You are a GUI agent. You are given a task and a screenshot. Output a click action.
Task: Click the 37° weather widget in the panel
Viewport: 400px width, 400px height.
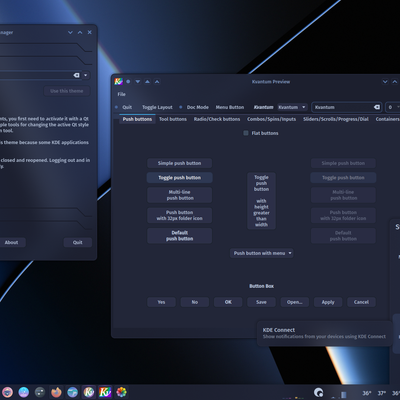[x=382, y=393]
